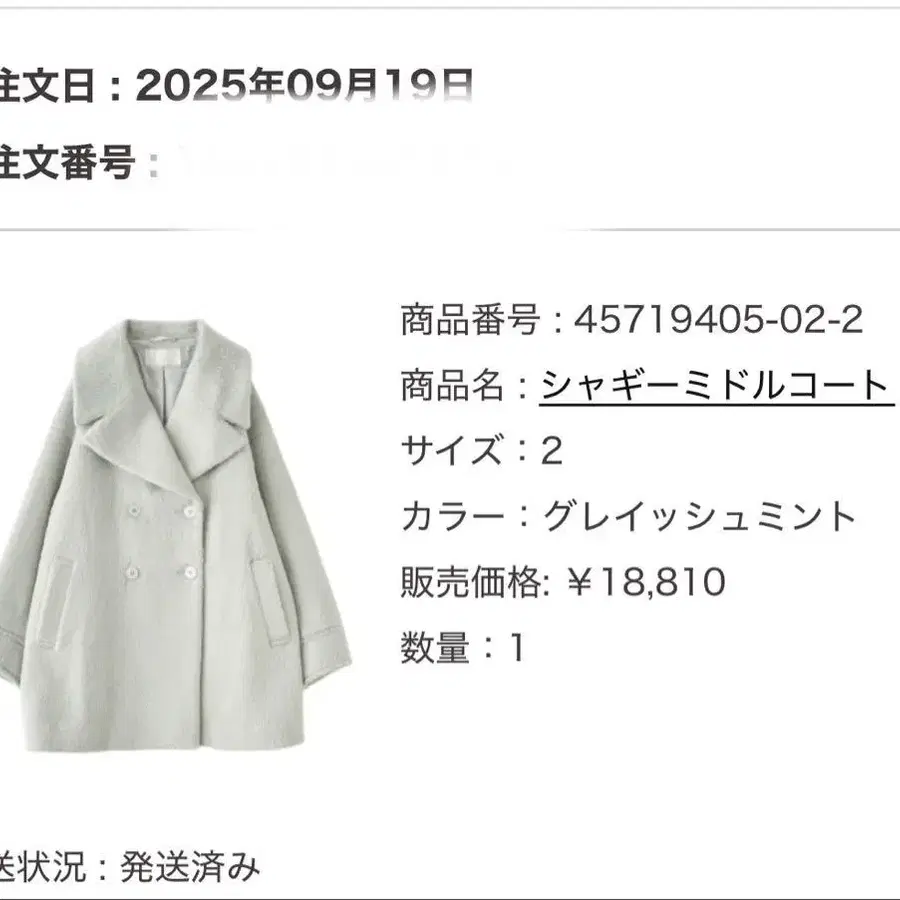Click the 注文番号 label
This screenshot has height=900, width=900.
coord(68,162)
